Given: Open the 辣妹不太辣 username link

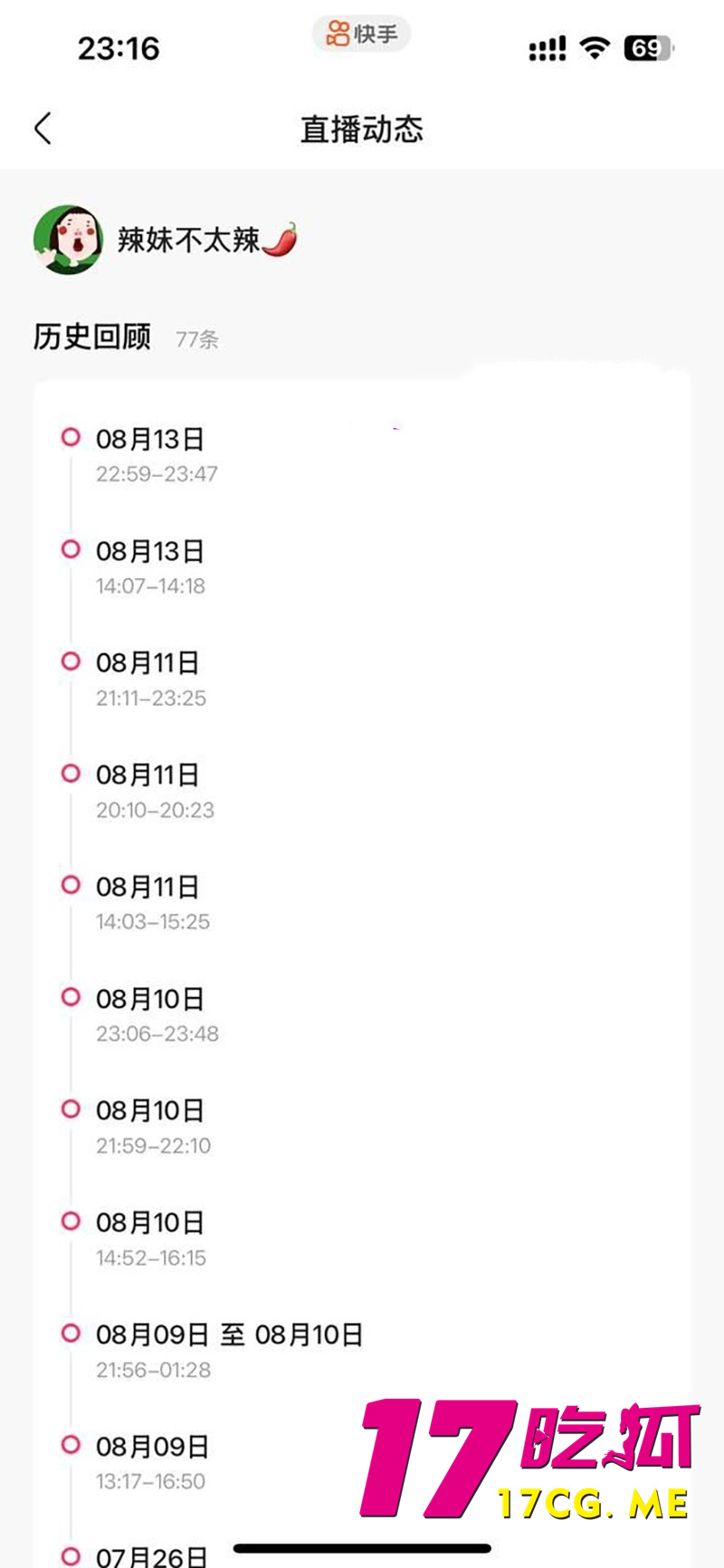Looking at the screenshot, I should point(188,240).
